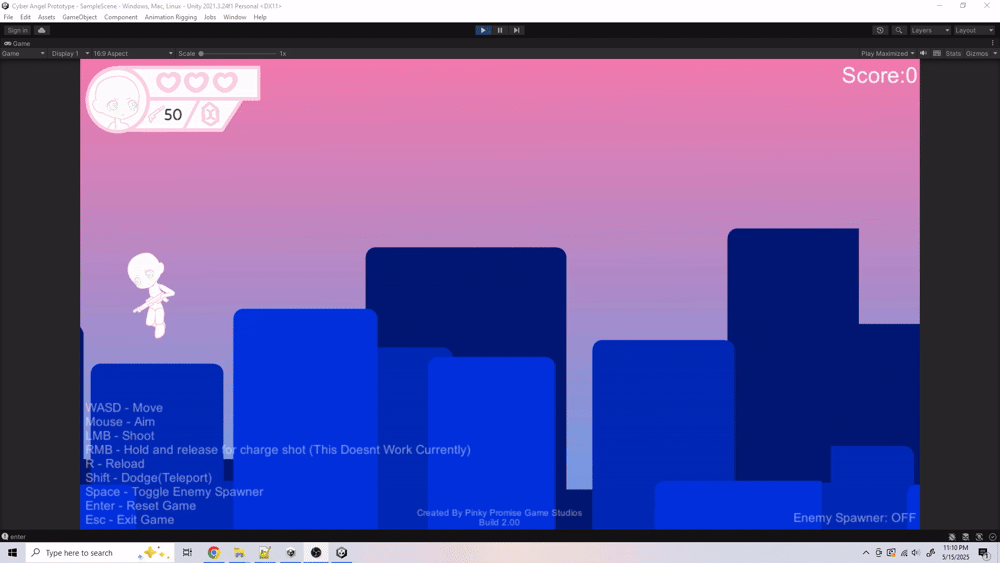Click the third heart in health bar
This screenshot has height=563, width=1000.
[224, 82]
